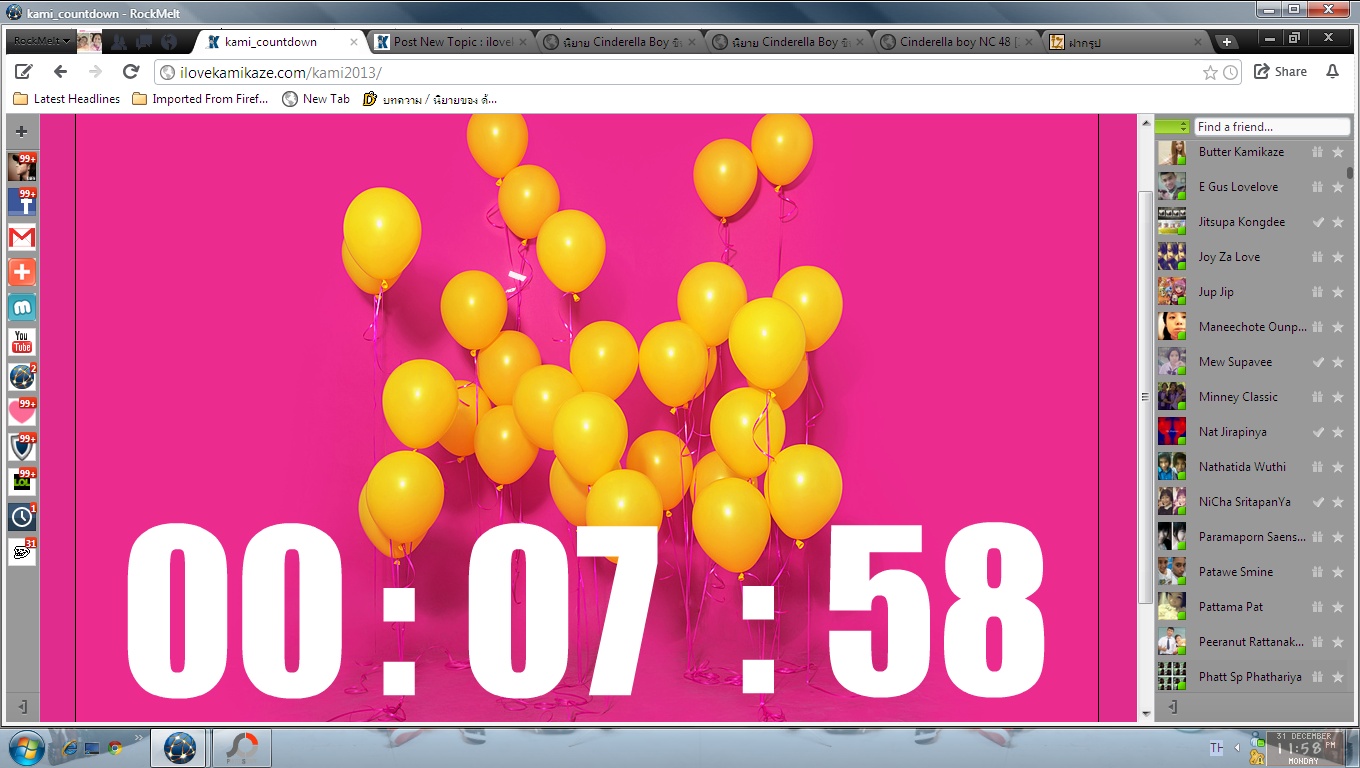Collapse the left app edge panel
The width and height of the screenshot is (1360, 768).
pyautogui.click(x=22, y=707)
